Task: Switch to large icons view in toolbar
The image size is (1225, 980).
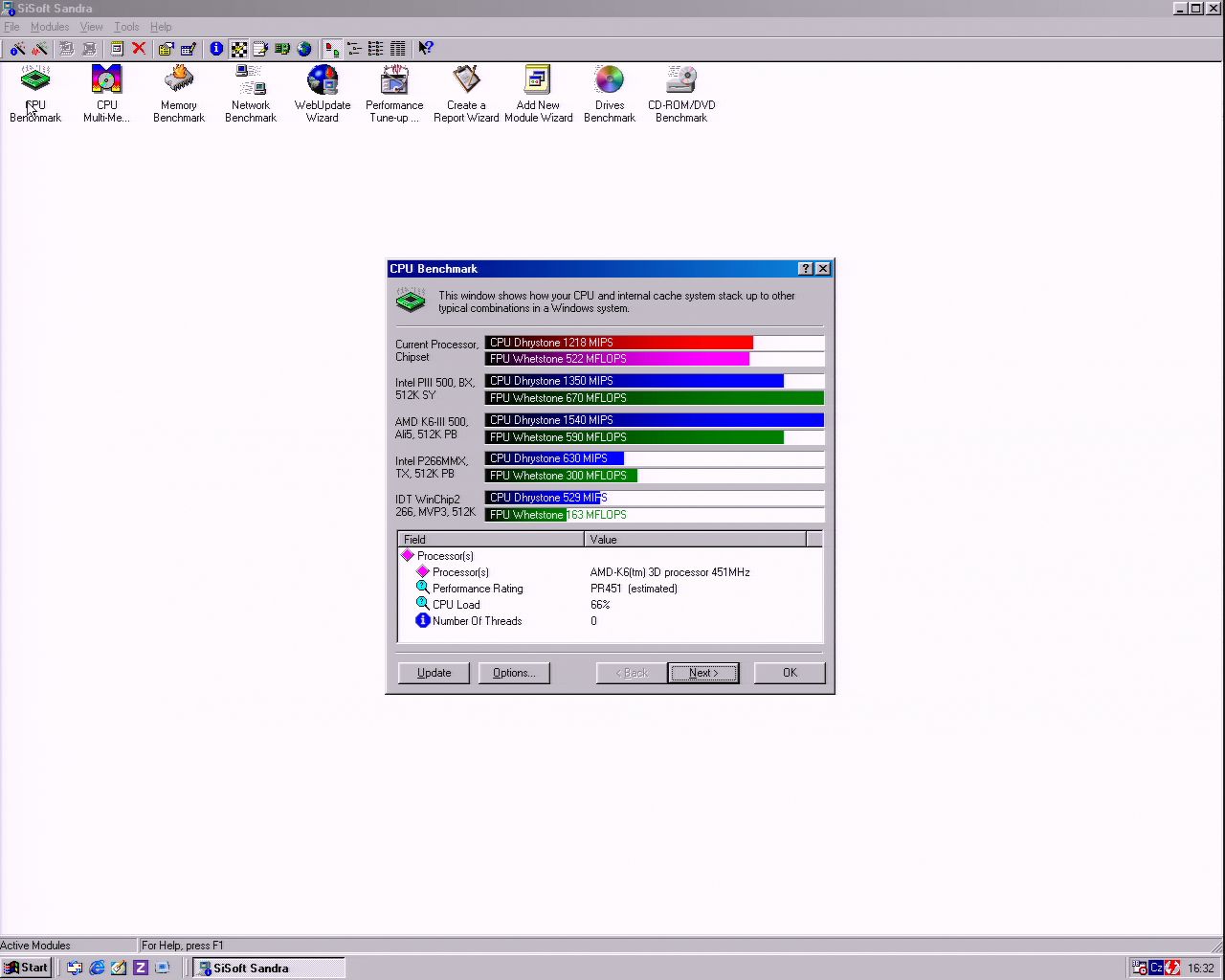Action: [332, 48]
